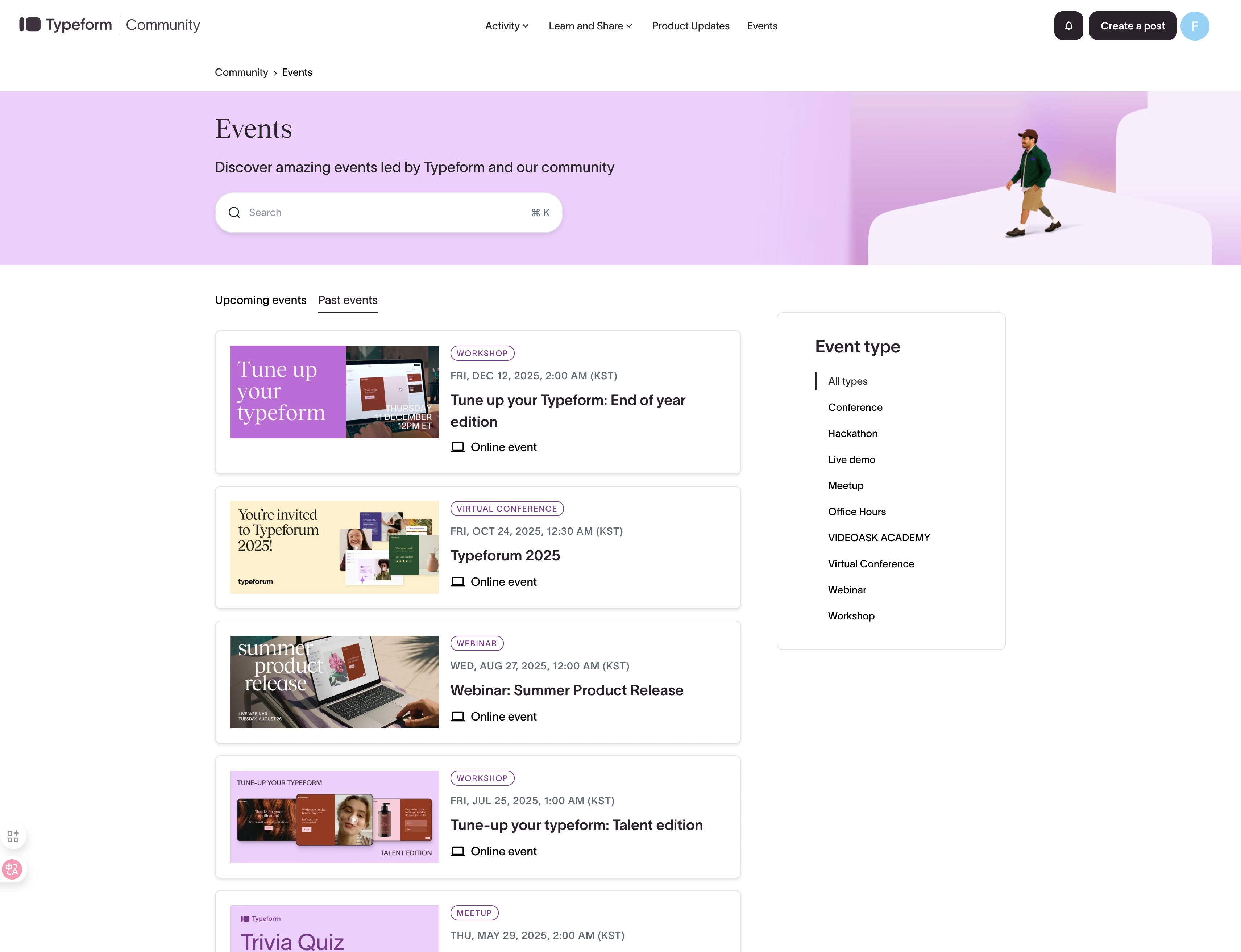
Task: Click the notification bell icon
Action: coord(1068,25)
